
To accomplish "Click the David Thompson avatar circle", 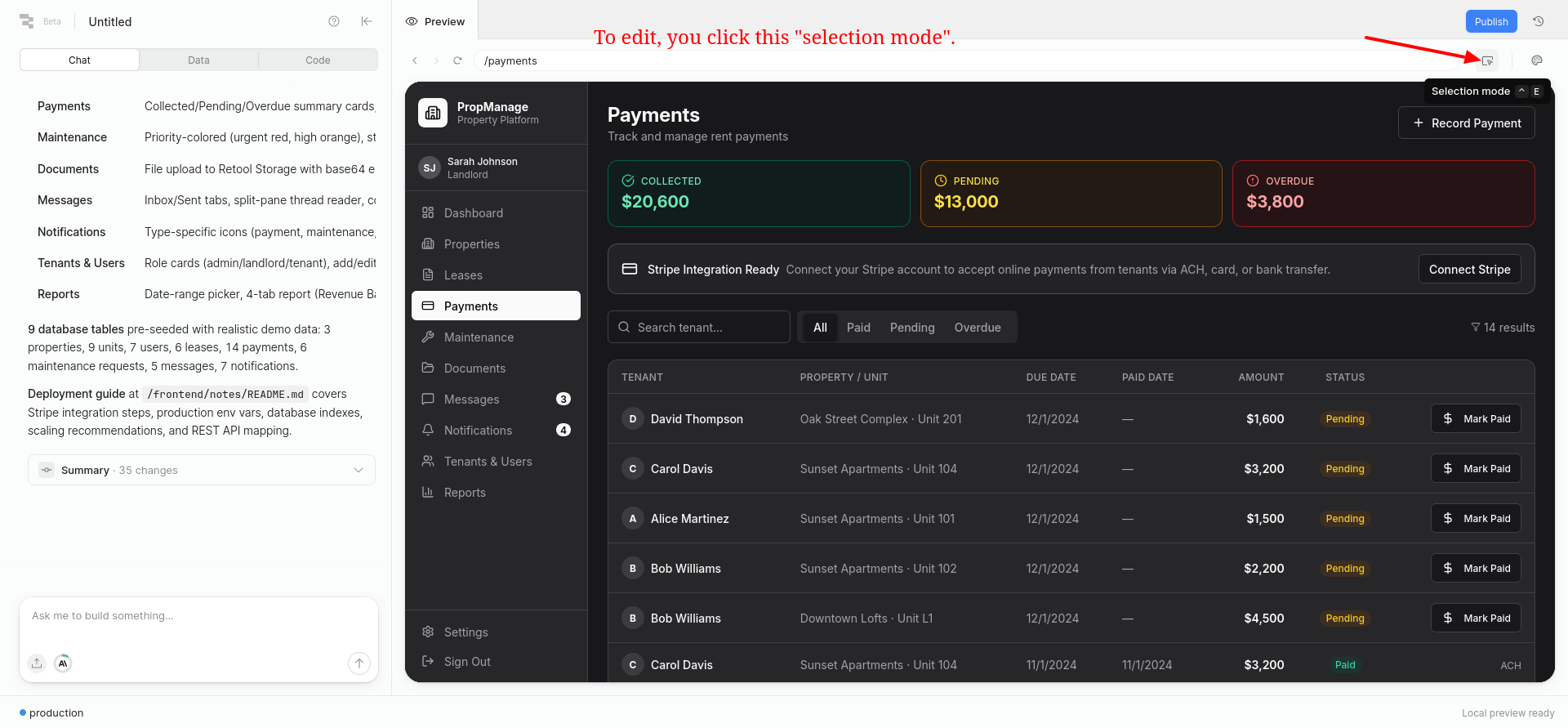I will click(x=633, y=418).
